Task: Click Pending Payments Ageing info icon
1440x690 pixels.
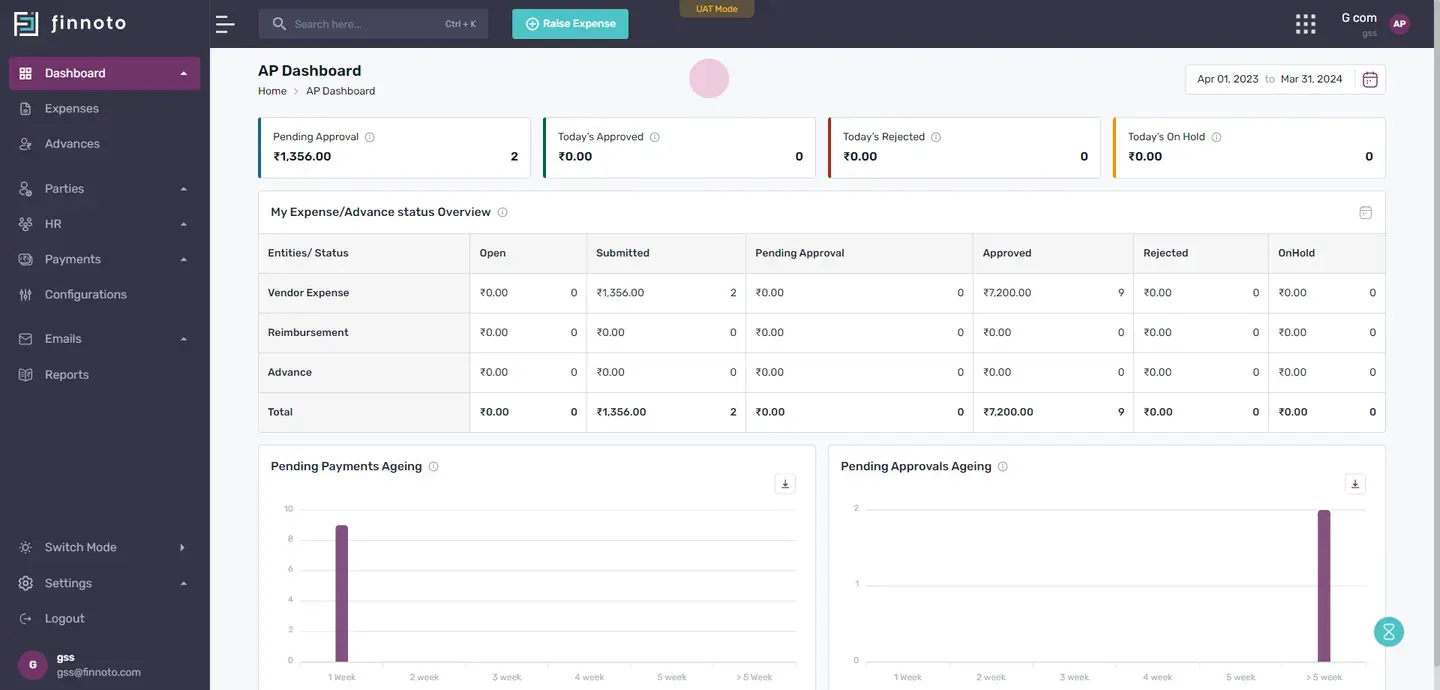Action: pyautogui.click(x=433, y=467)
